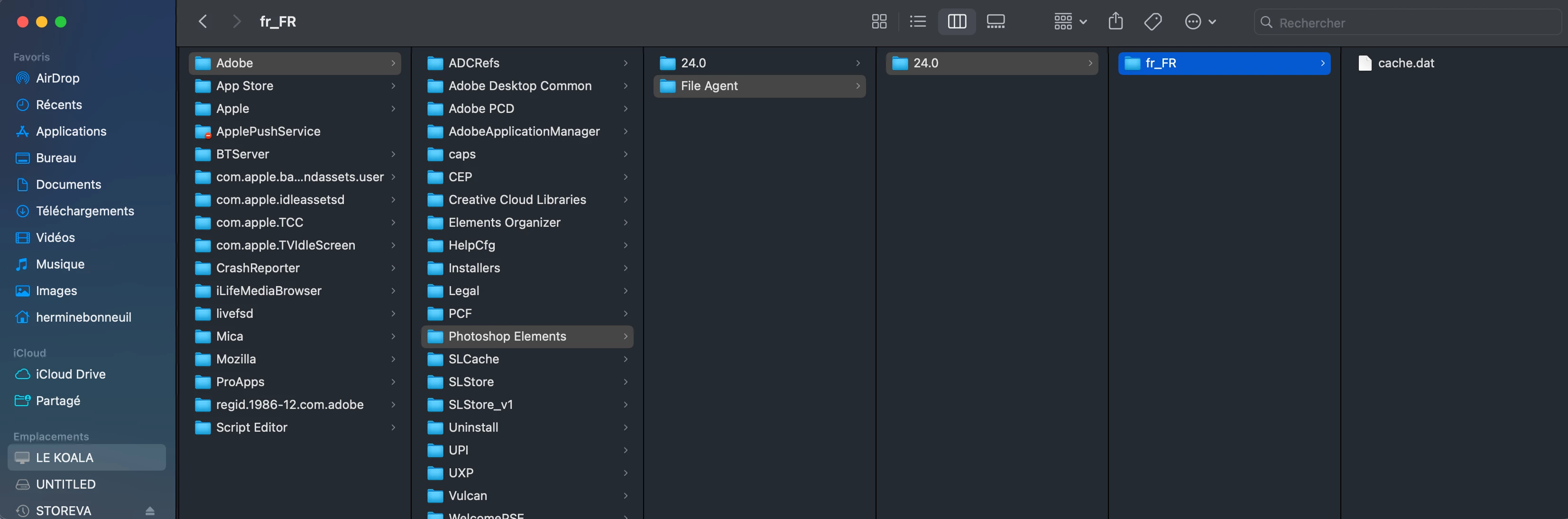
Task: Open Téléchargements in the sidebar
Action: (x=84, y=211)
